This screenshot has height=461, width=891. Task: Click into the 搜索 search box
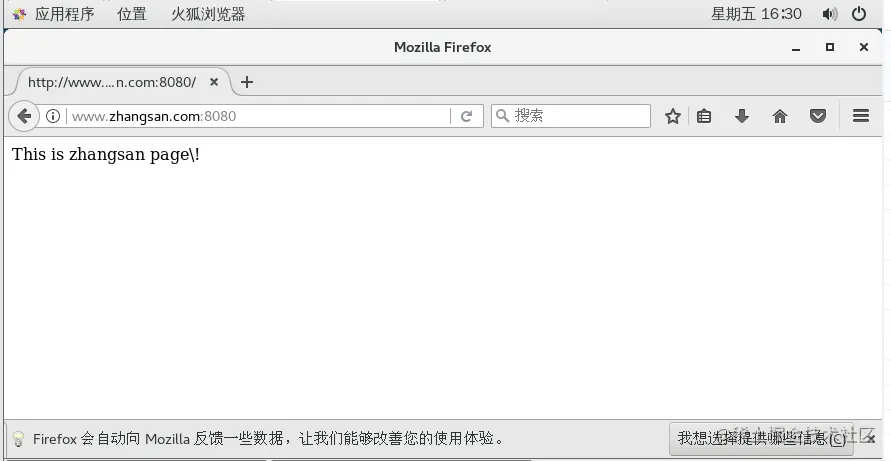click(x=571, y=116)
